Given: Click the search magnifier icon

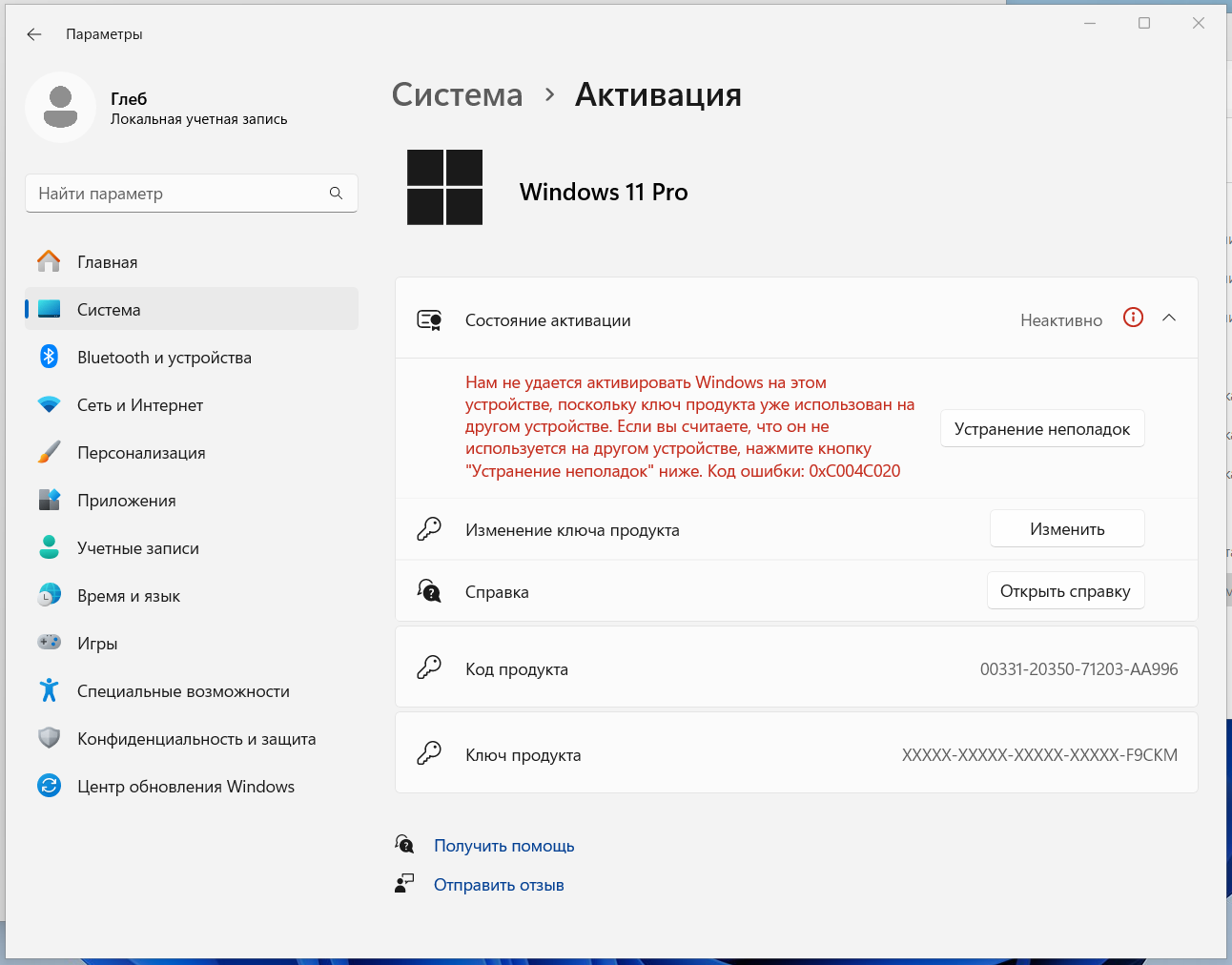Looking at the screenshot, I should [x=336, y=194].
